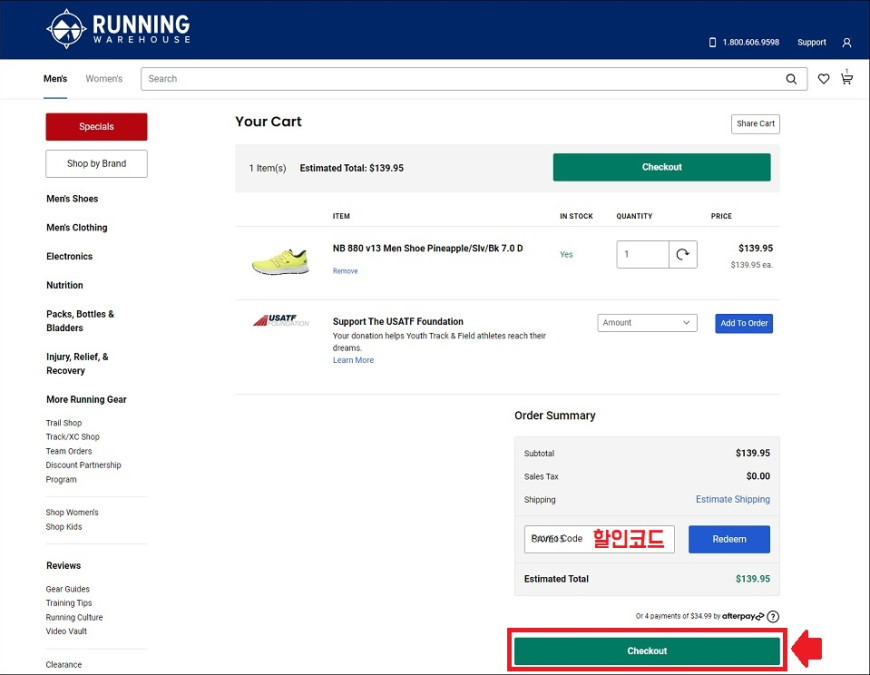This screenshot has width=870, height=675.
Task: Open Electronics category
Action: (69, 256)
